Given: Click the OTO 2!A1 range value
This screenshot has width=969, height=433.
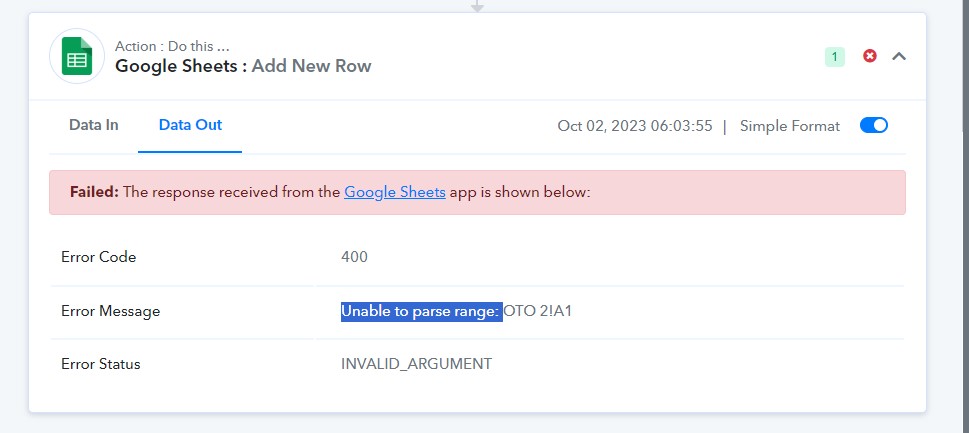Looking at the screenshot, I should tap(538, 311).
